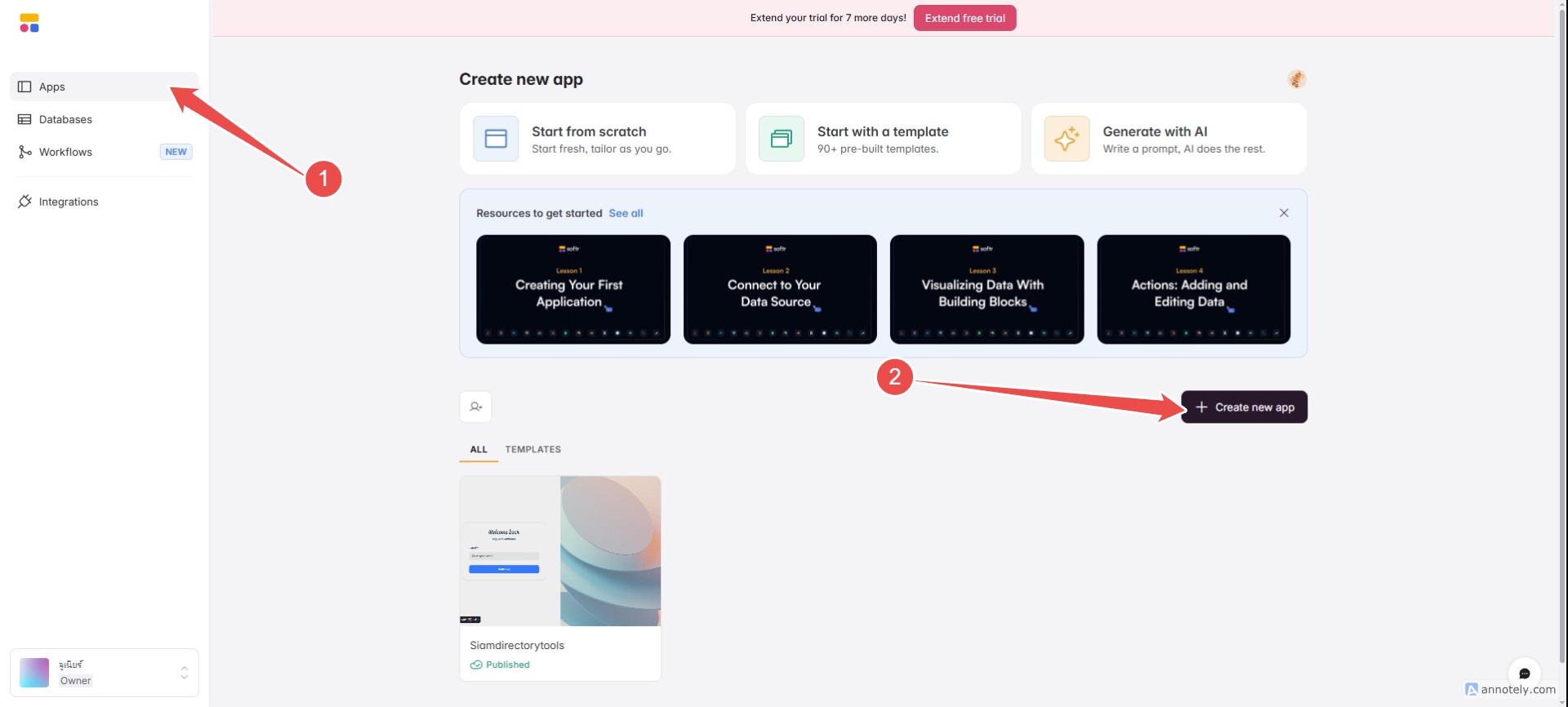Screen dimensions: 1568x707
Task: Follow the See all resources link
Action: coord(626,213)
